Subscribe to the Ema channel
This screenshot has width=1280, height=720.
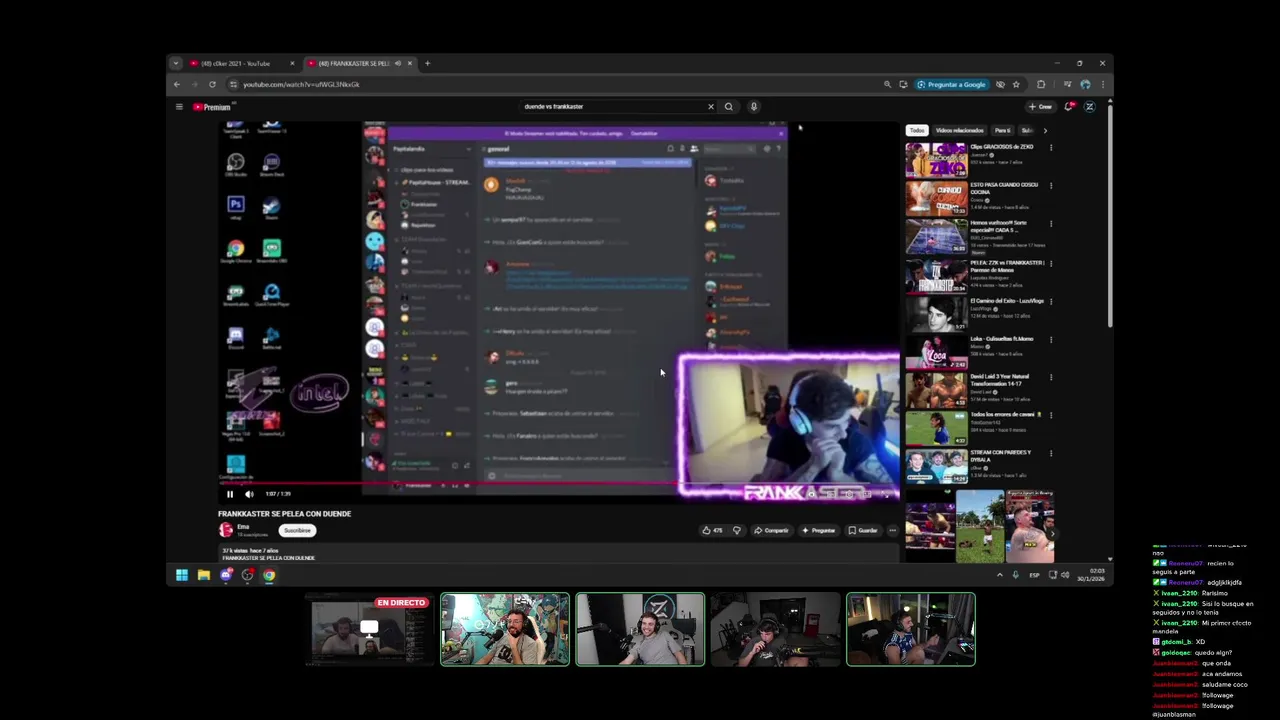click(x=297, y=530)
